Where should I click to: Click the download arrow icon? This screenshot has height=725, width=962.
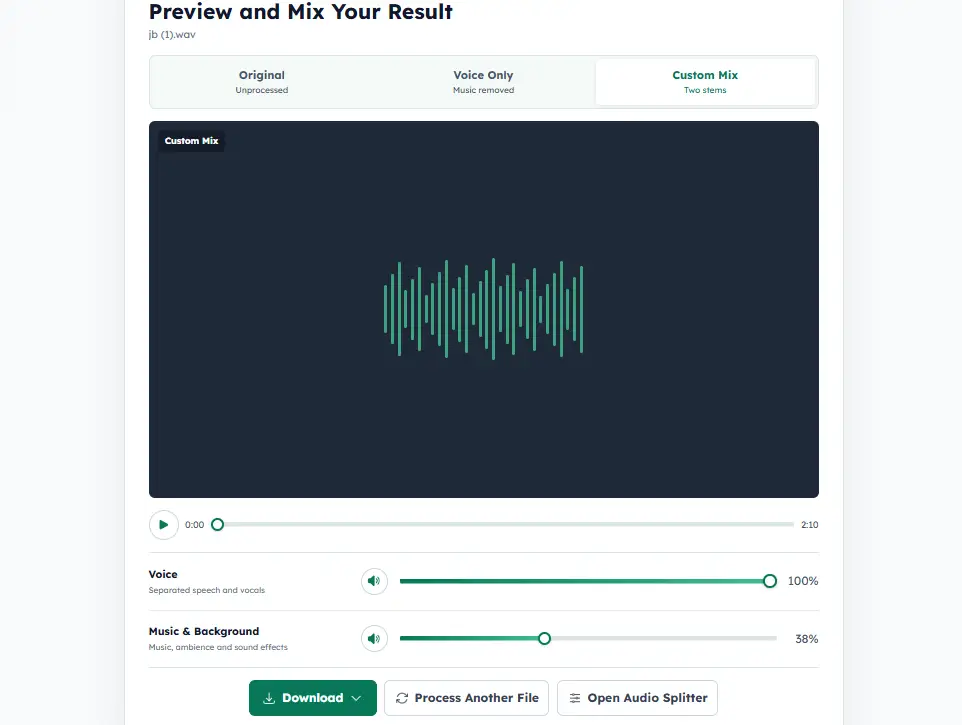click(x=269, y=698)
